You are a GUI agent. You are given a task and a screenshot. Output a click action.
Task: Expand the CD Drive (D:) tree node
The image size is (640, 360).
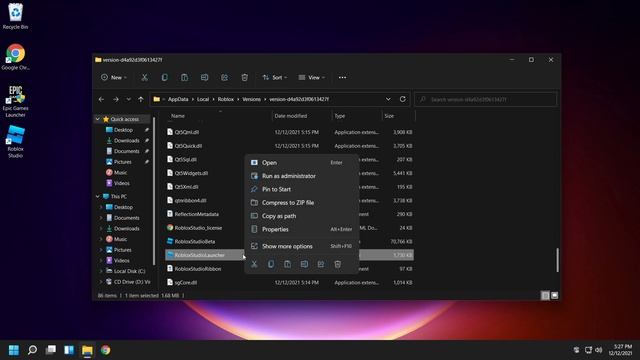click(101, 282)
